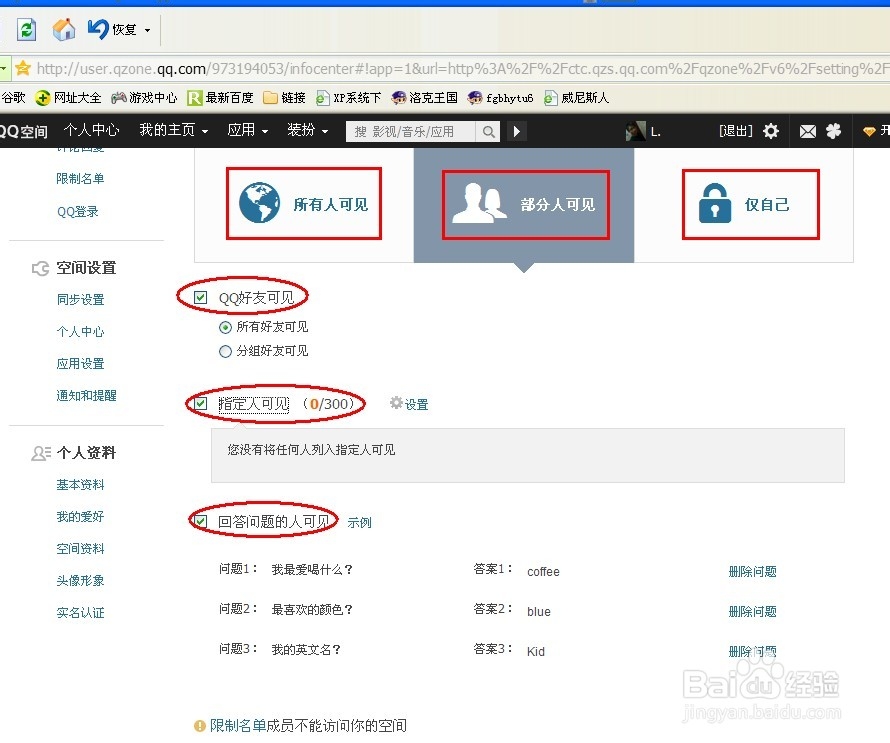Select the globe icon for 所有人可见
Viewport: 890px width, 743px height.
click(x=260, y=204)
